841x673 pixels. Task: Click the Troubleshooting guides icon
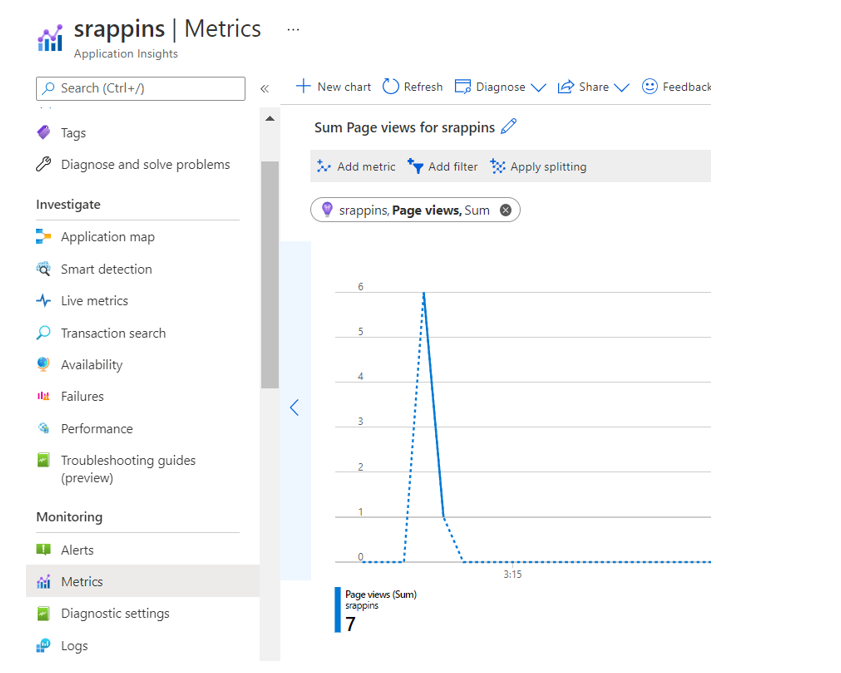pos(43,460)
